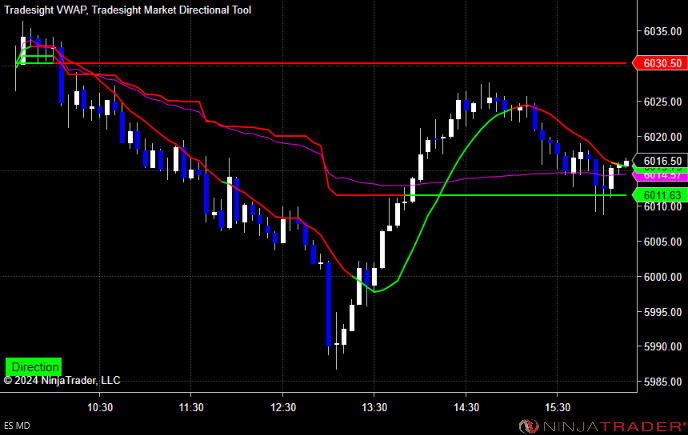Click the indicator title Tradesight VWAP label
The width and height of the screenshot is (688, 435).
45,10
